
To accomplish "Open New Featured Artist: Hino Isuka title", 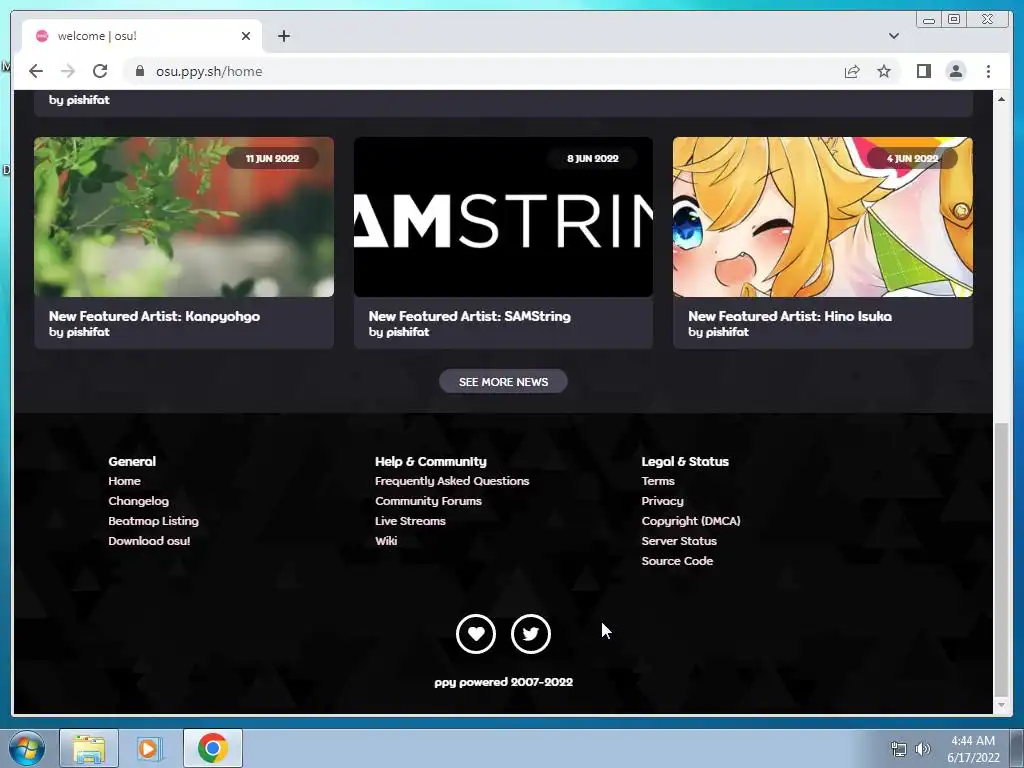I will pos(790,316).
